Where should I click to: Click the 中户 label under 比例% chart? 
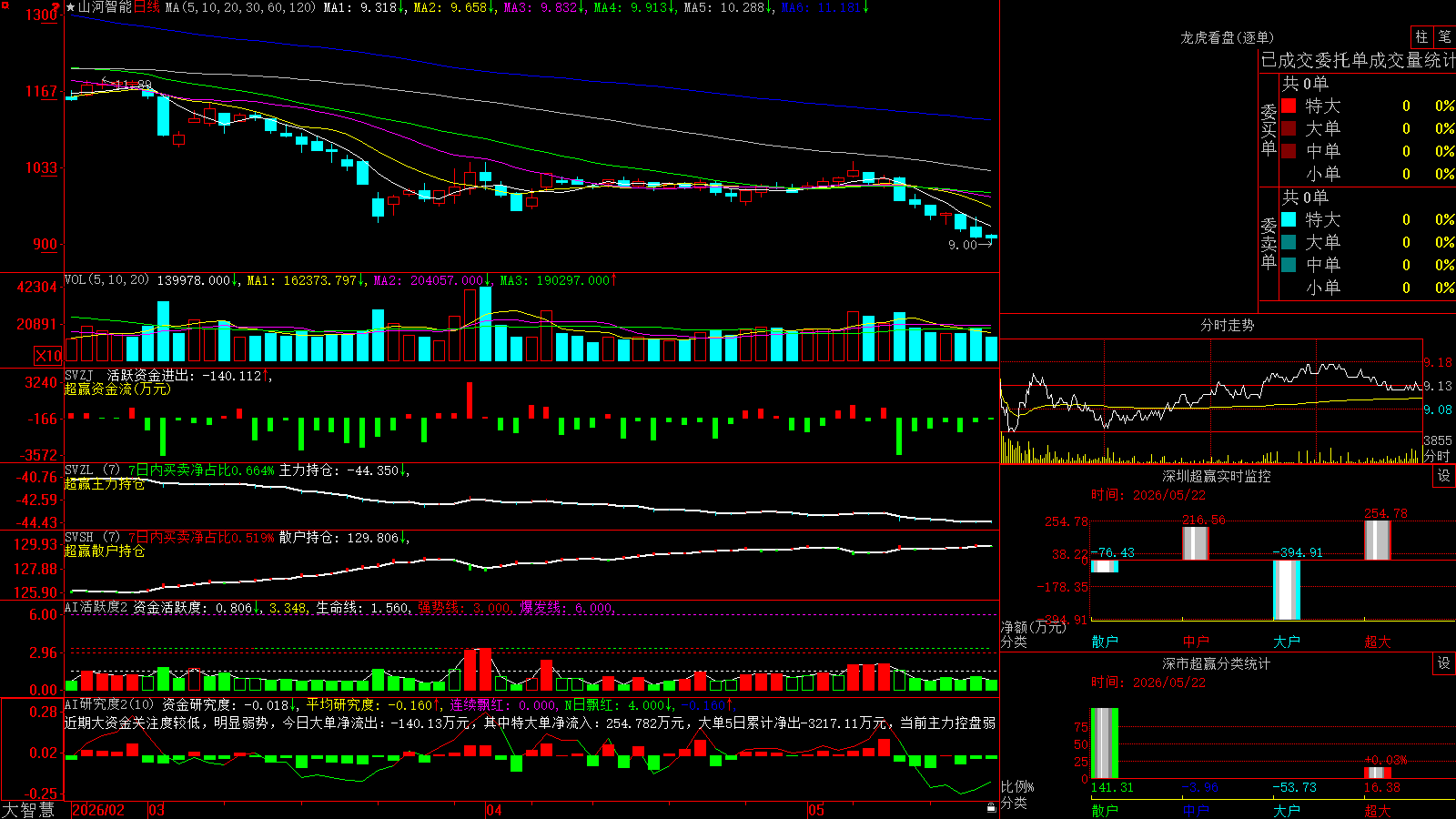(x=1196, y=810)
